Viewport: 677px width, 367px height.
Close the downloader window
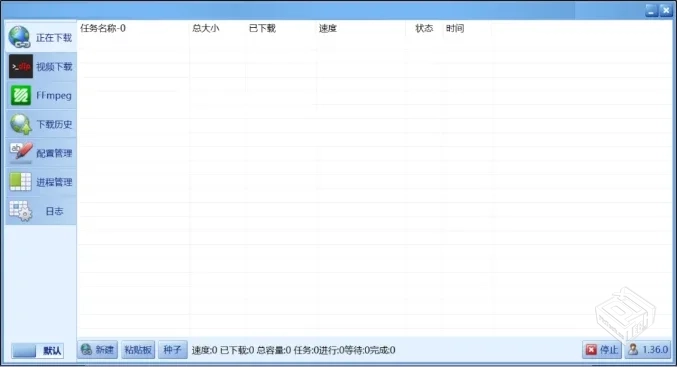coord(665,11)
